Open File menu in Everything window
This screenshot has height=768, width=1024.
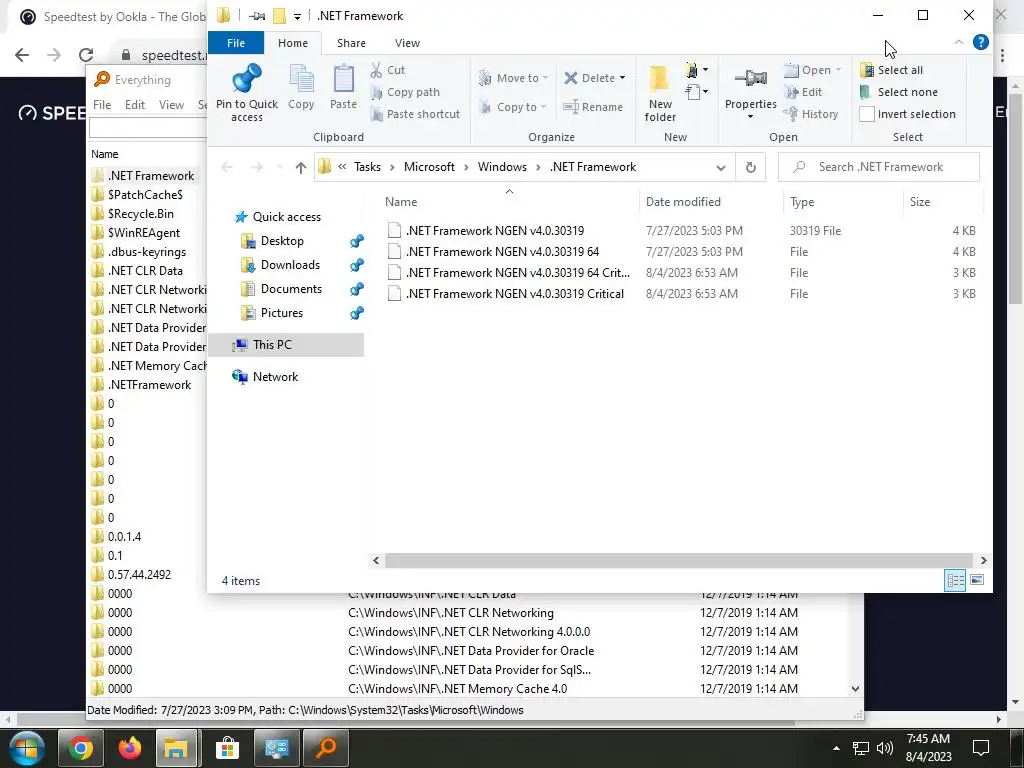(x=102, y=104)
